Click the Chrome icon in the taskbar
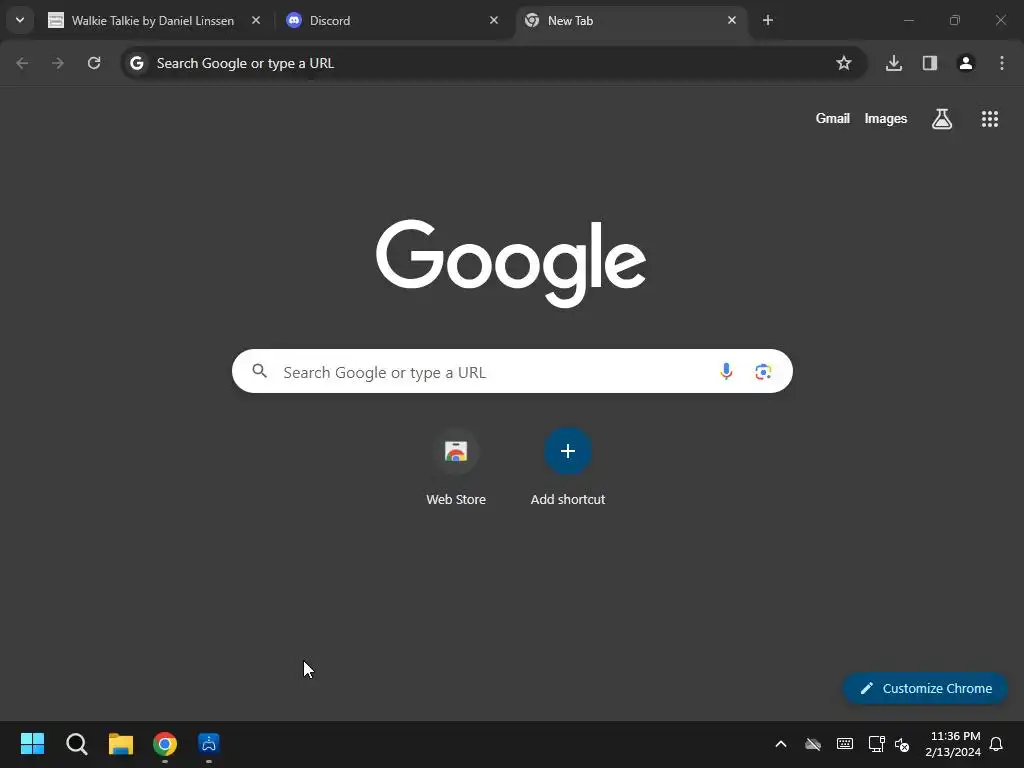 pyautogui.click(x=165, y=744)
